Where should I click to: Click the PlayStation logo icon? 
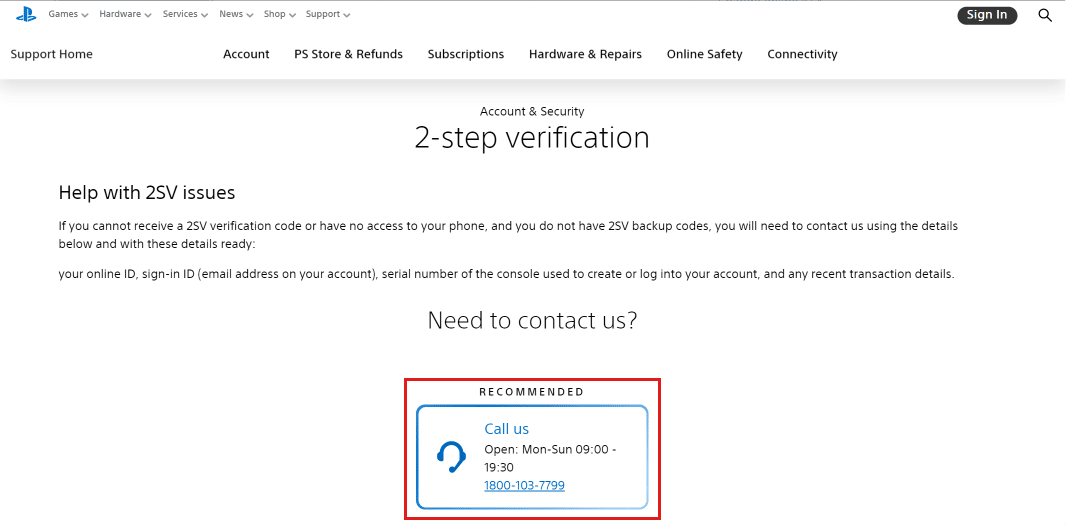tap(26, 14)
